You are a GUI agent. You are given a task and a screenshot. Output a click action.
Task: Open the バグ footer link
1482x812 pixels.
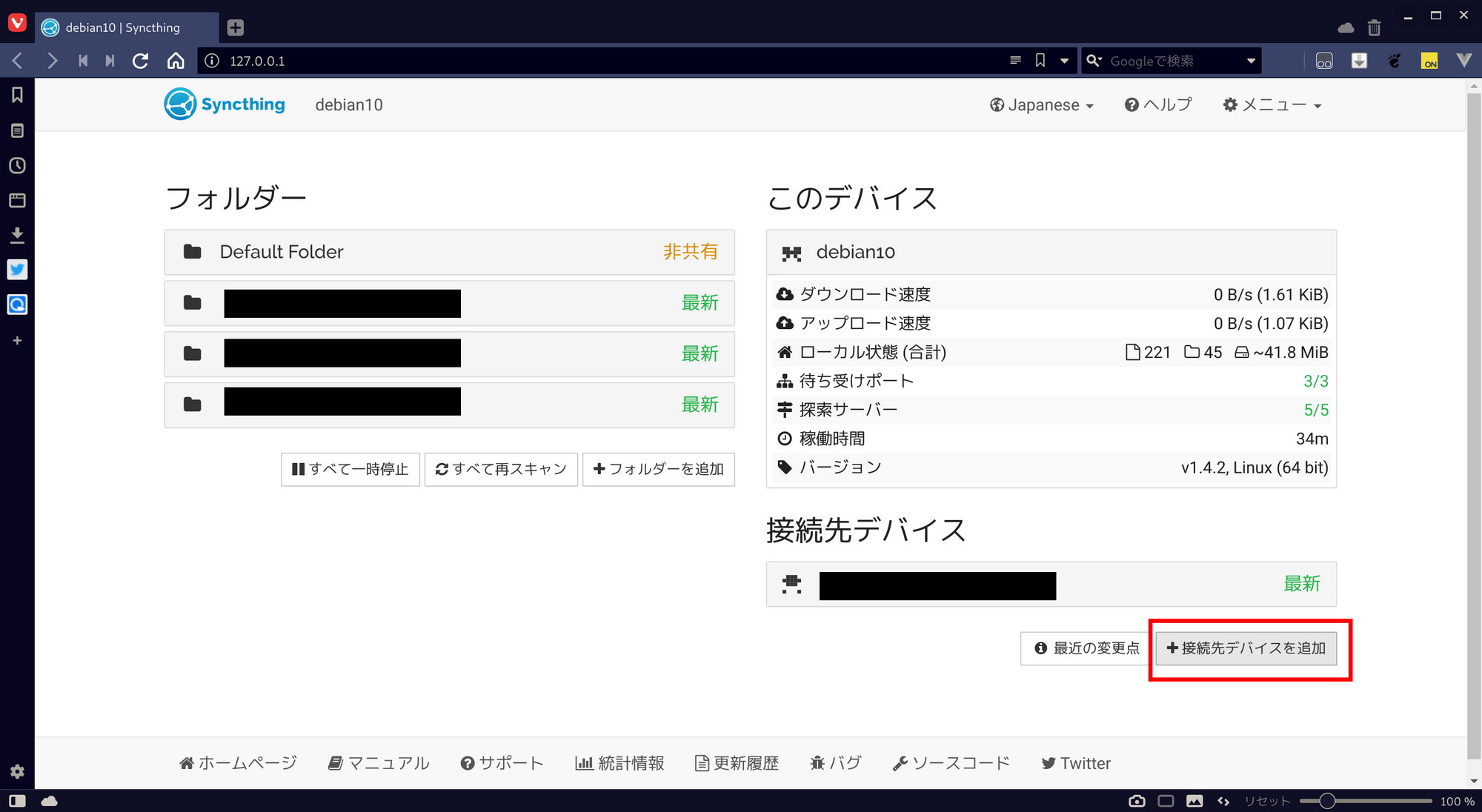coord(836,763)
